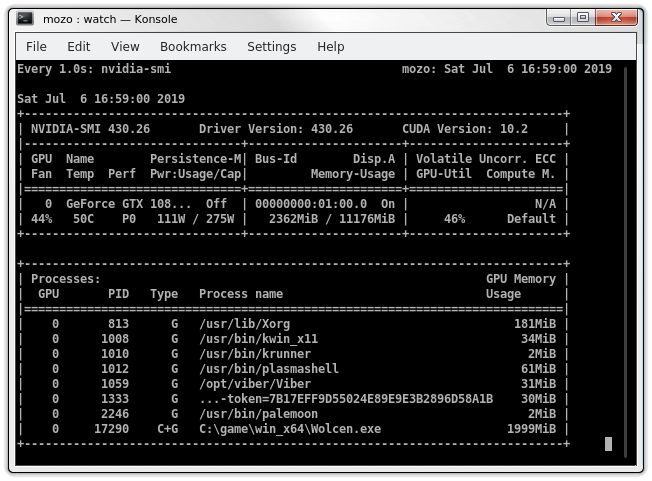652x481 pixels.
Task: Click the 'GeForce GTX 108...' GPU name
Action: pyautogui.click(x=128, y=204)
